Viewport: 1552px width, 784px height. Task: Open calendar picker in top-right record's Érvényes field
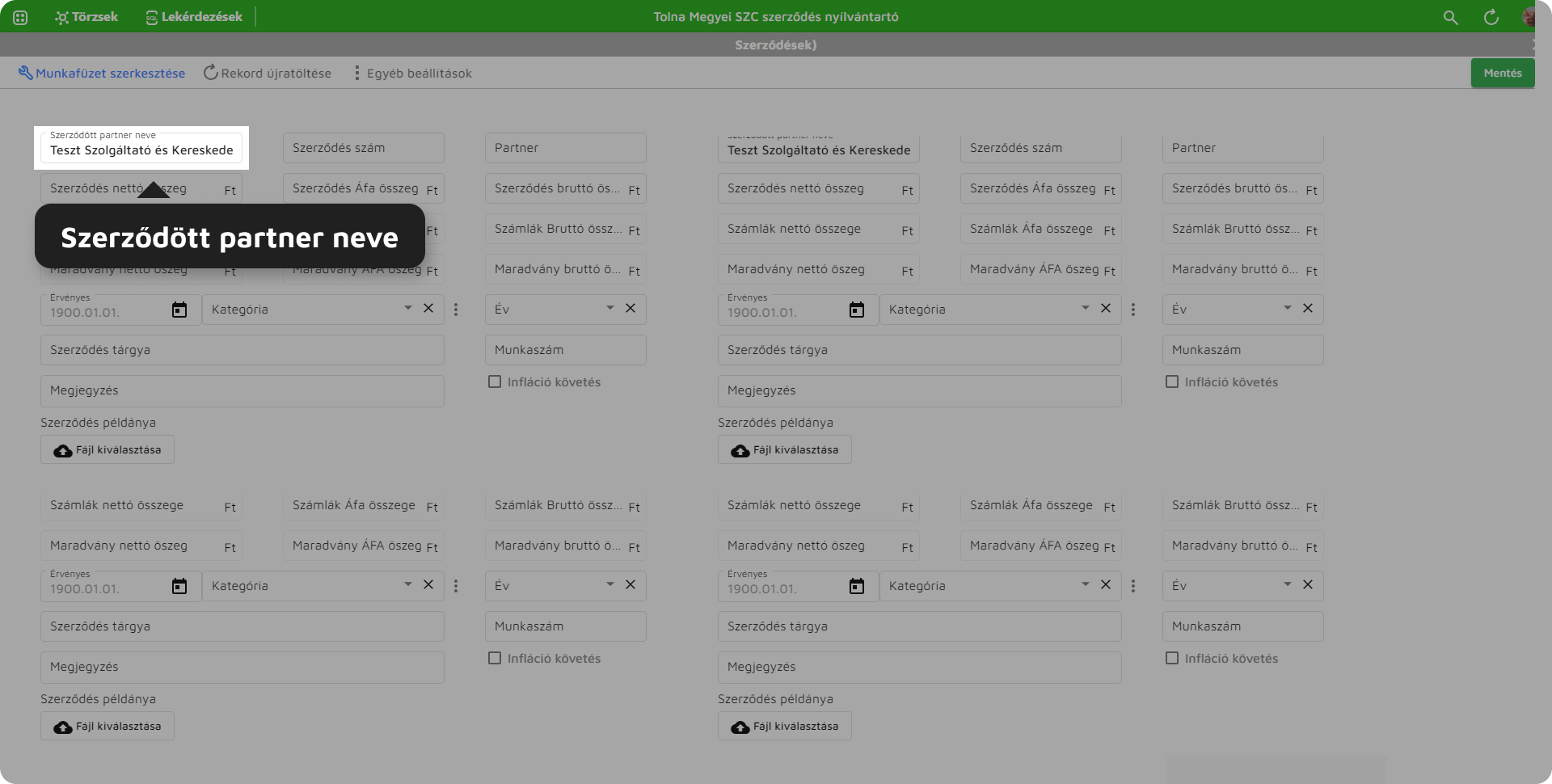pos(857,310)
